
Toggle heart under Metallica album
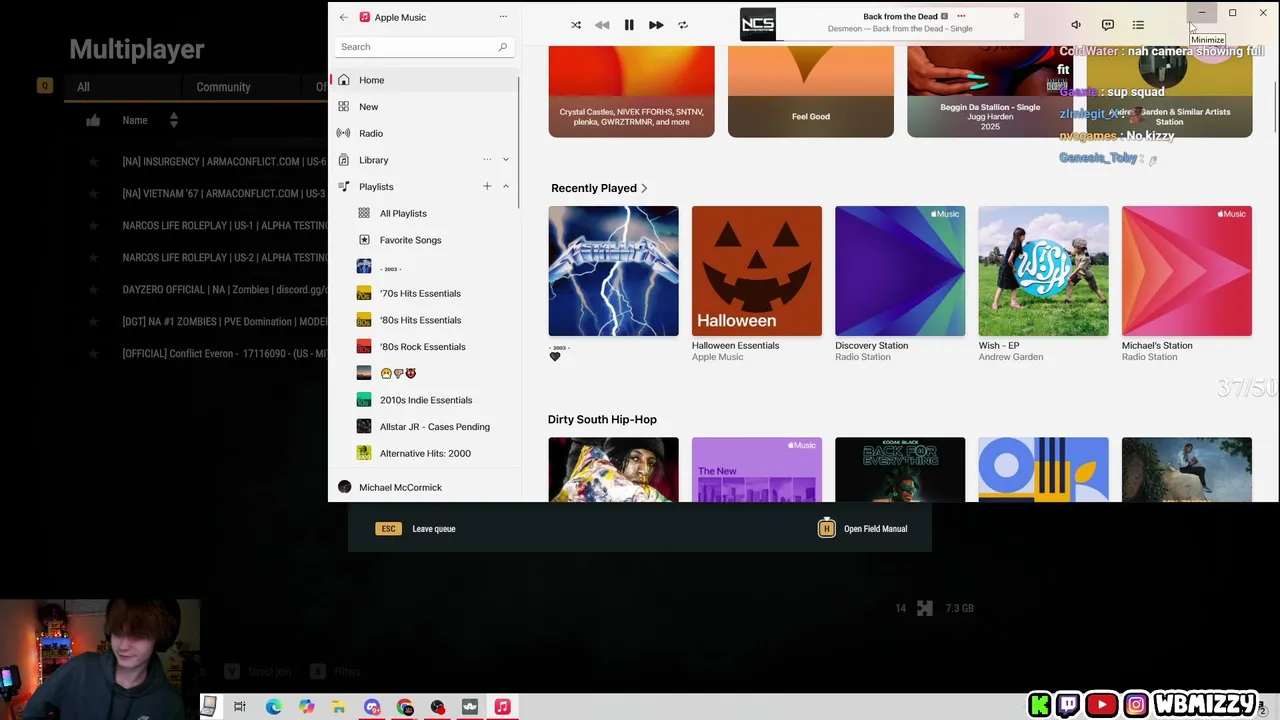(555, 357)
